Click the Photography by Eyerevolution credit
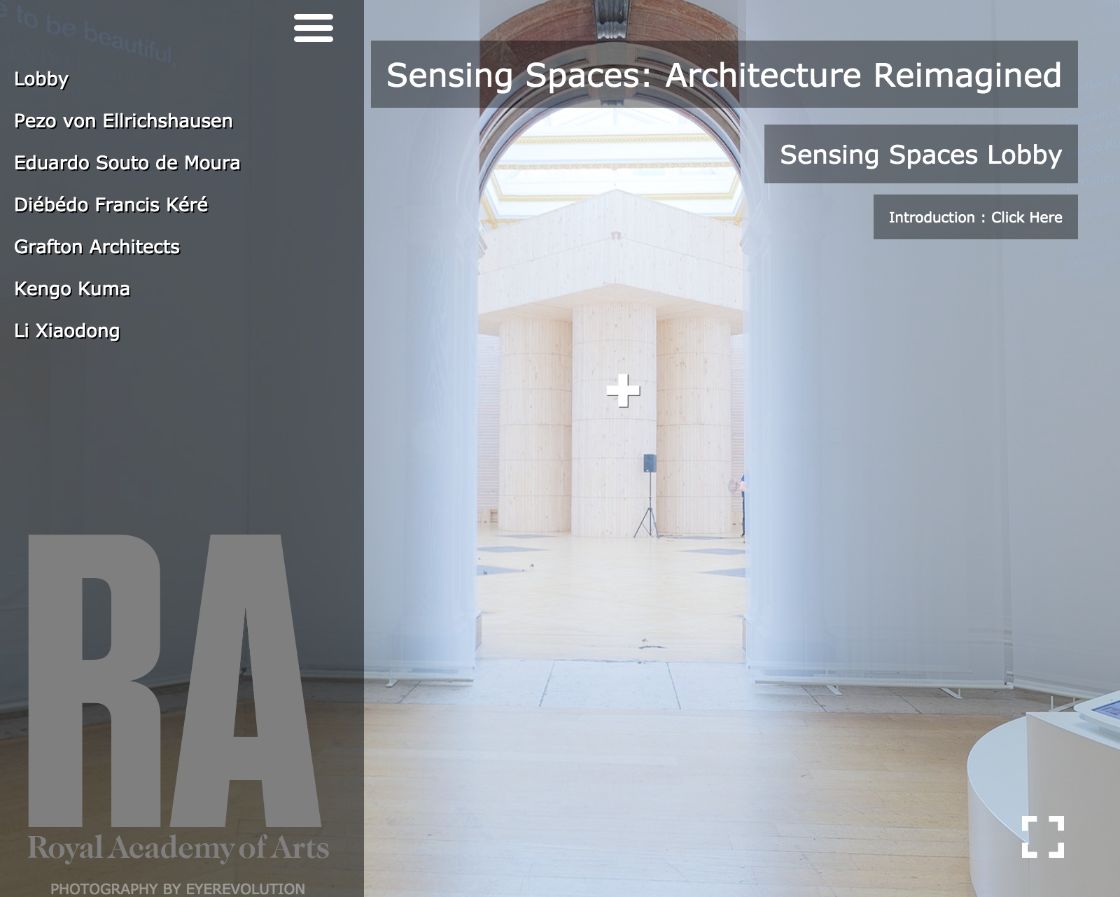The image size is (1120, 897). [177, 888]
